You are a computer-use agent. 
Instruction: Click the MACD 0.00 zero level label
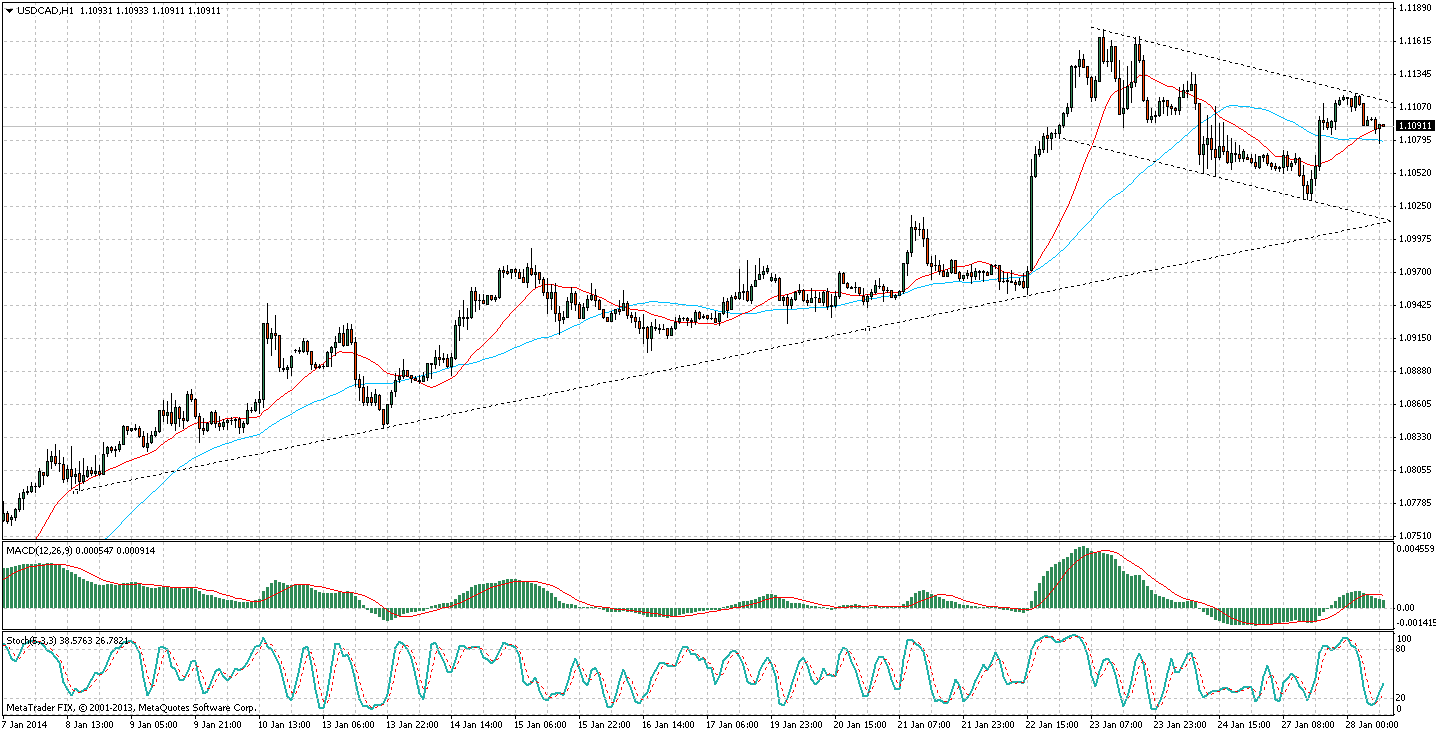click(x=1407, y=607)
